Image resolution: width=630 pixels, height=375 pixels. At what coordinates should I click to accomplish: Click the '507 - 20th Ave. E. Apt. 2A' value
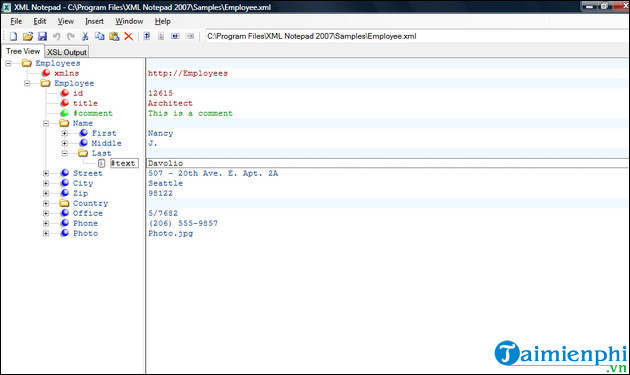pyautogui.click(x=213, y=173)
